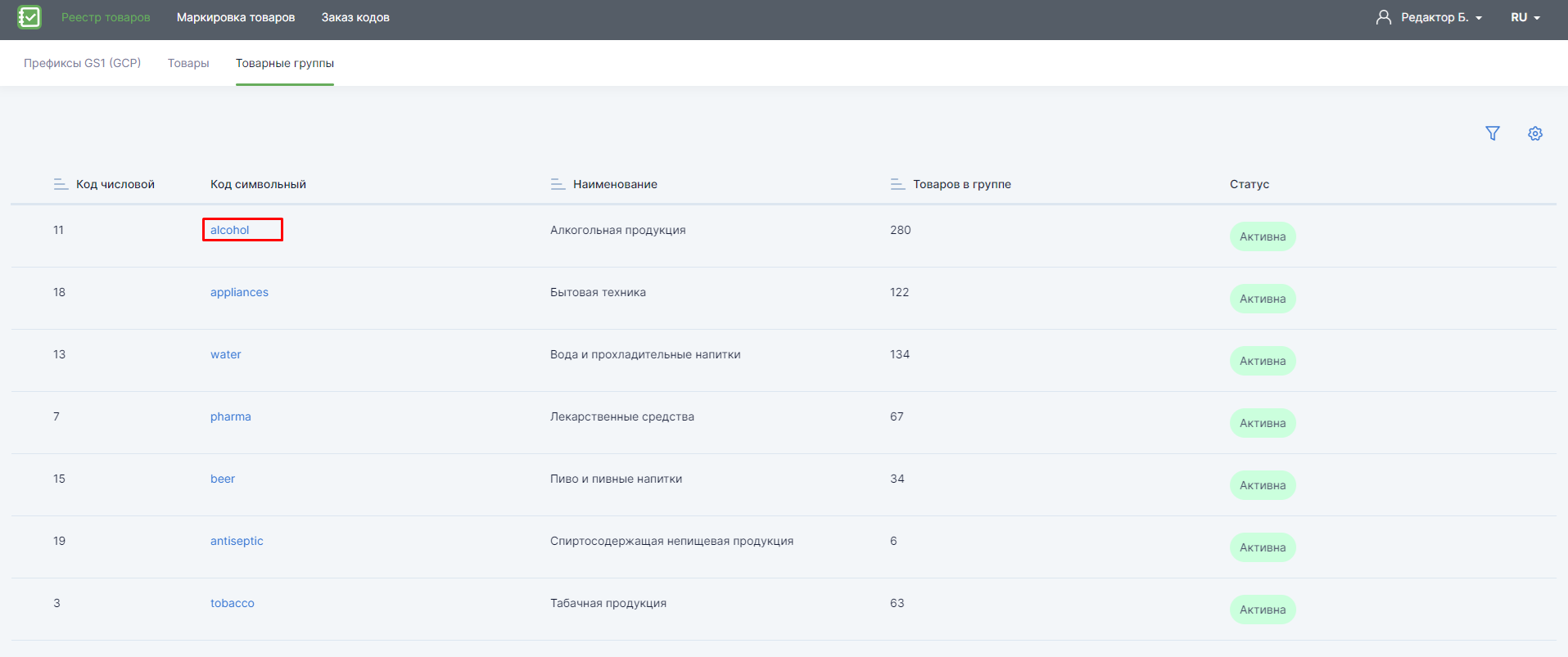Click numeric code 11 cell
The width and height of the screenshot is (1568, 657).
click(x=58, y=230)
